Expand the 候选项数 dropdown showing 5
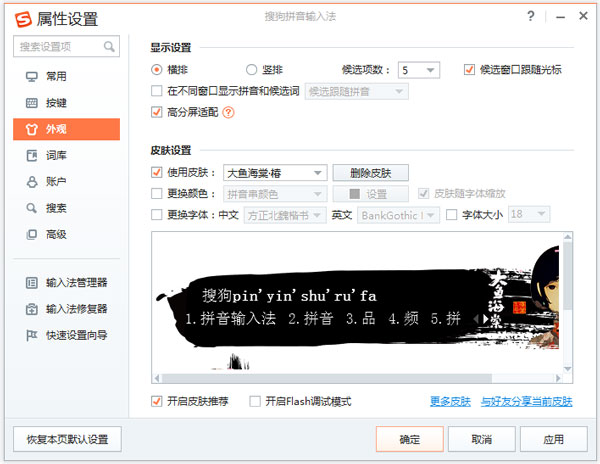 [419, 70]
